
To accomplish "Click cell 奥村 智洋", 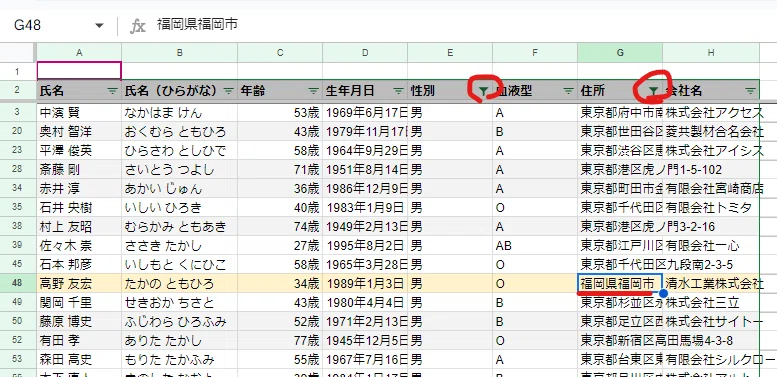I will point(79,132).
